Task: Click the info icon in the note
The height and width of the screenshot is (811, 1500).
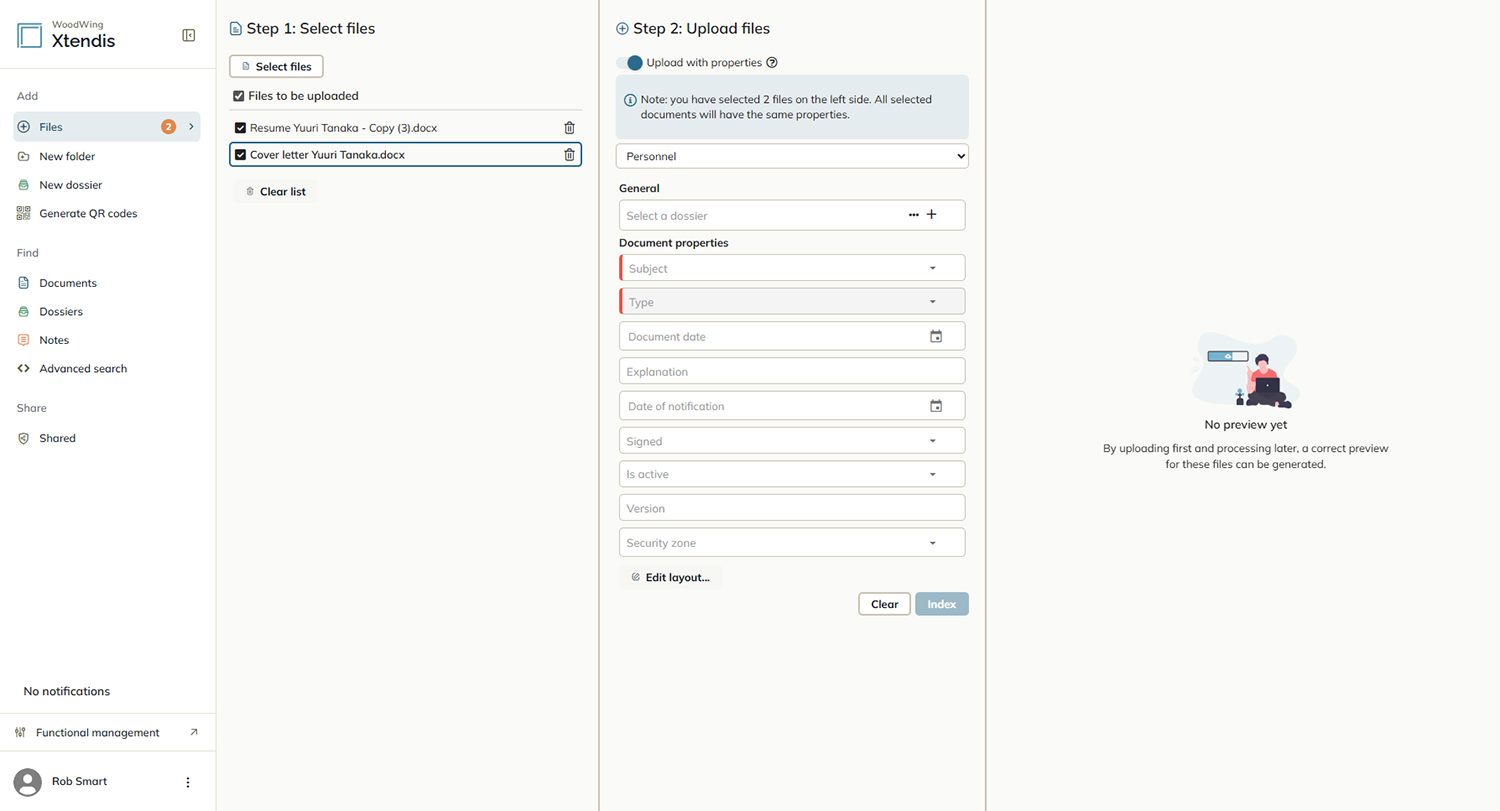Action: coord(630,100)
